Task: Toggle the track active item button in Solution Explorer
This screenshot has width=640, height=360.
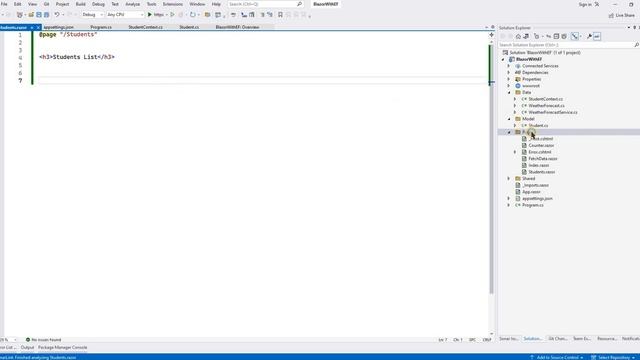Action: 575,36
